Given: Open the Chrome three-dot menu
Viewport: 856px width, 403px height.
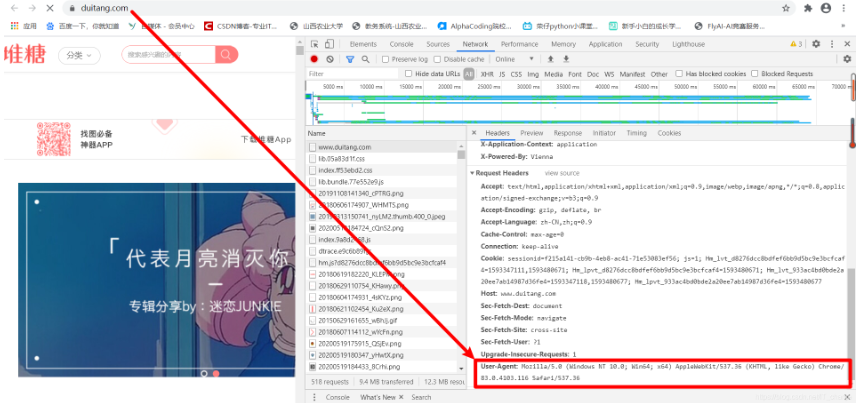Looking at the screenshot, I should [845, 8].
